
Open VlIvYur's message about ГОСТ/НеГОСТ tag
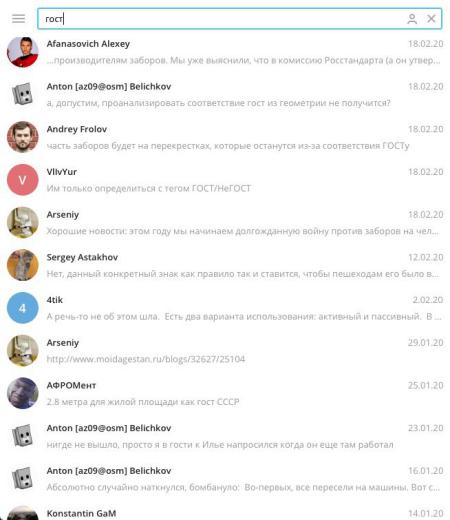click(x=225, y=180)
